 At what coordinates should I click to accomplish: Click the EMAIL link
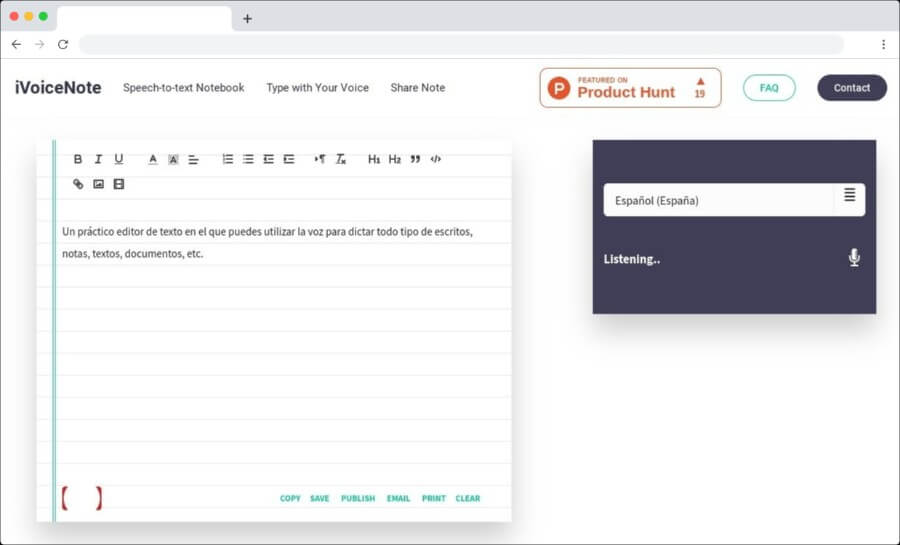(x=398, y=499)
